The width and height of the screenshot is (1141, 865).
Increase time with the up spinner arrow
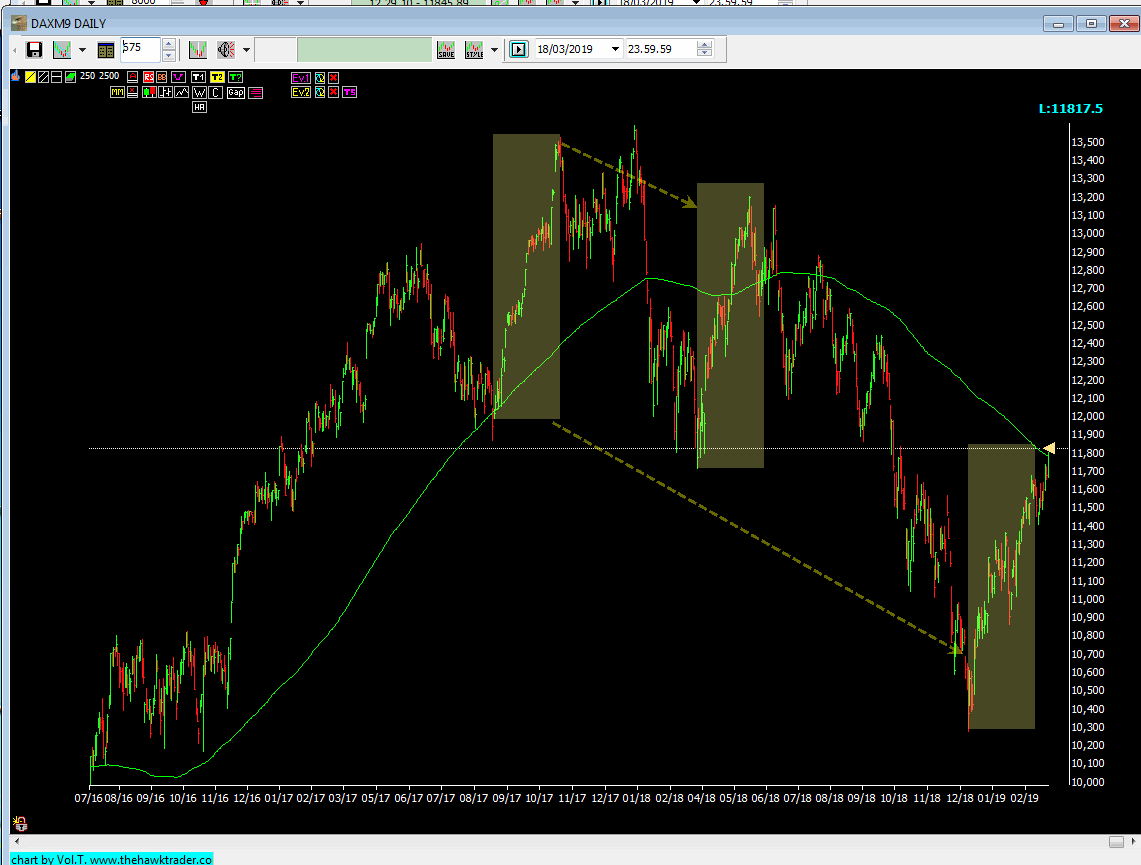tap(704, 44)
